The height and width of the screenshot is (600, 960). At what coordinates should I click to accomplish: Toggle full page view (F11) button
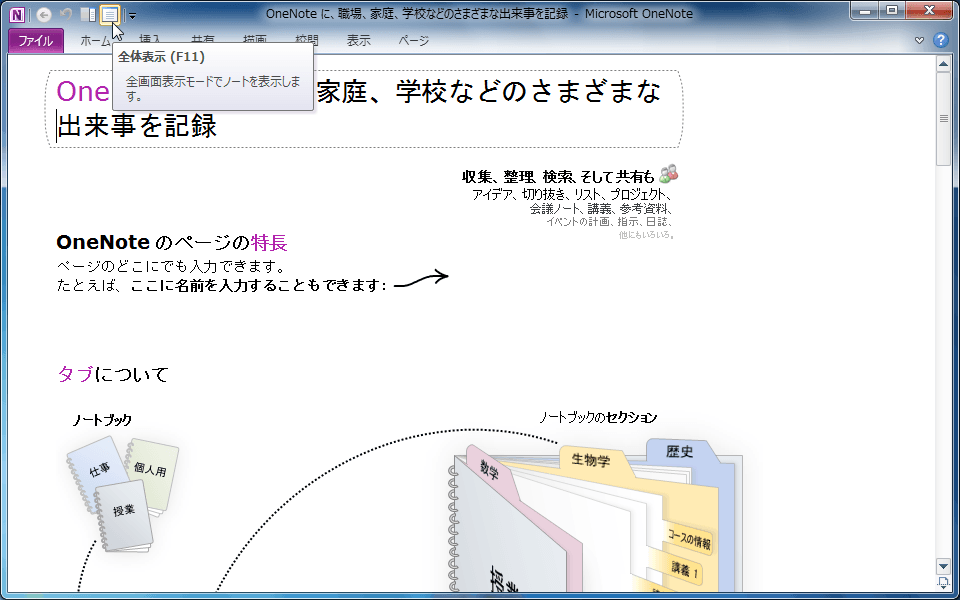(x=110, y=15)
